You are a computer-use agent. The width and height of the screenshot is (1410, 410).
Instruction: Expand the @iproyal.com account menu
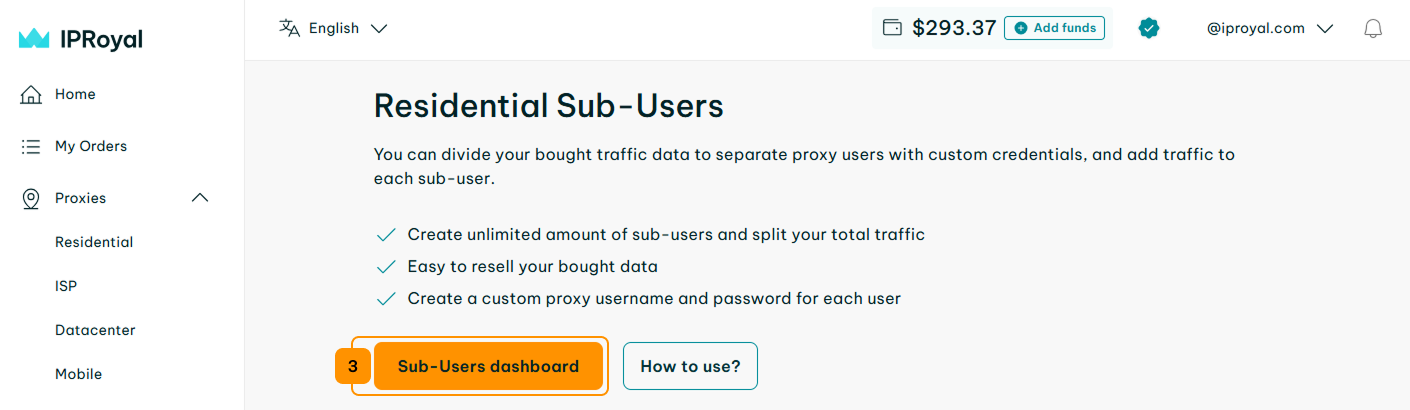(1270, 28)
